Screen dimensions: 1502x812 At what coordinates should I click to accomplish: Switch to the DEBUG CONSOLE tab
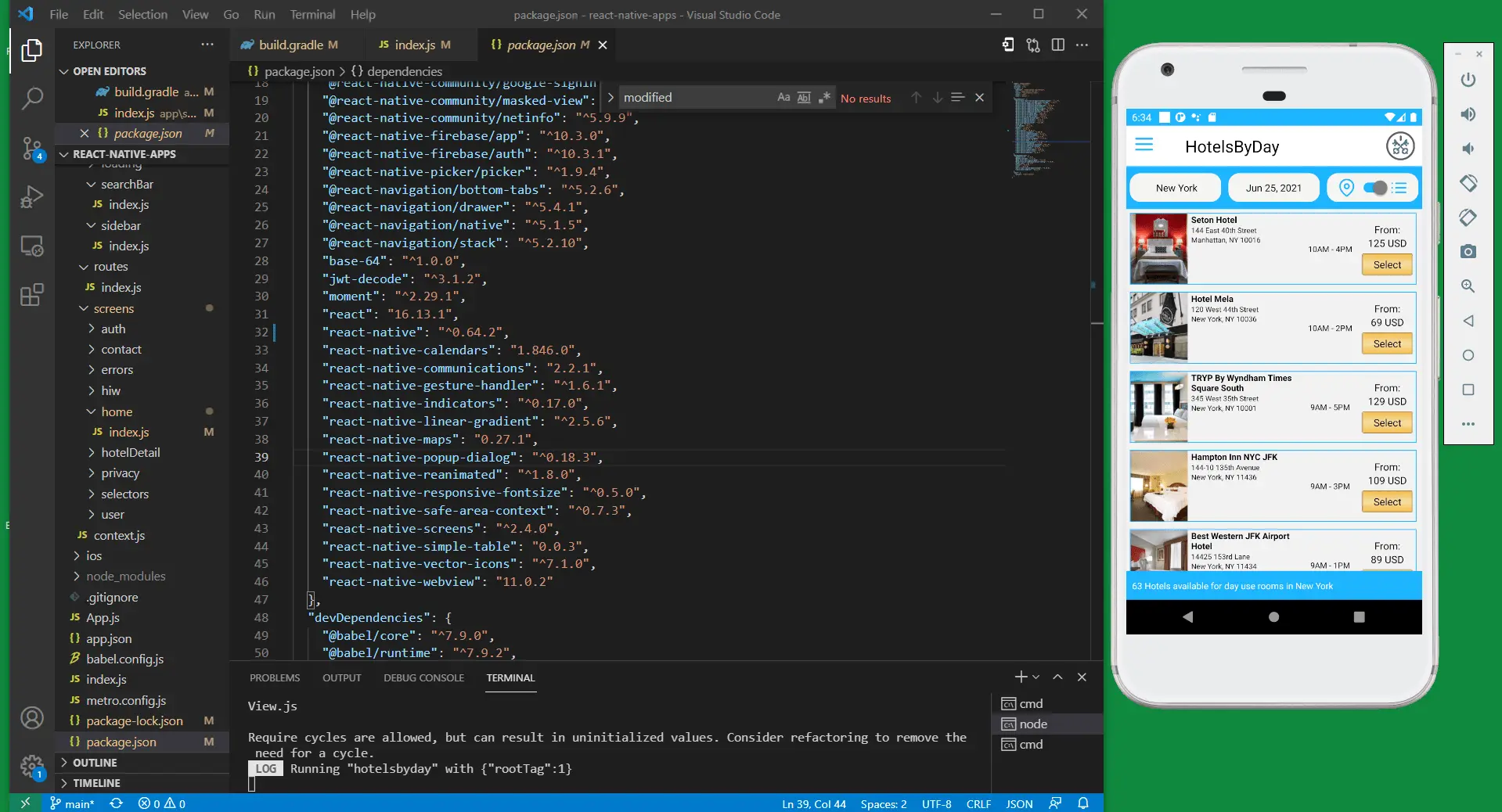pos(423,678)
